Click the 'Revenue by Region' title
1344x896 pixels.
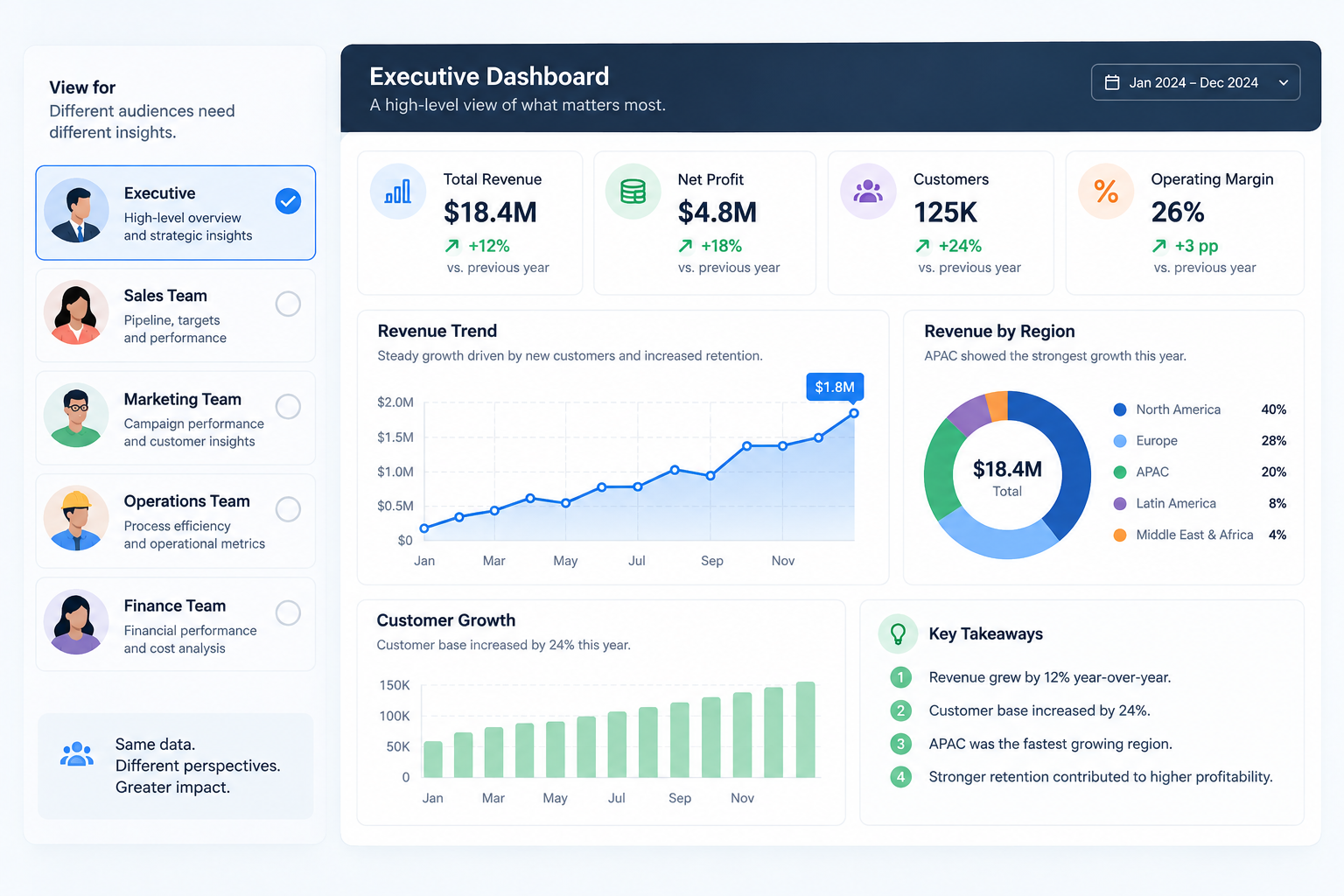coord(999,332)
